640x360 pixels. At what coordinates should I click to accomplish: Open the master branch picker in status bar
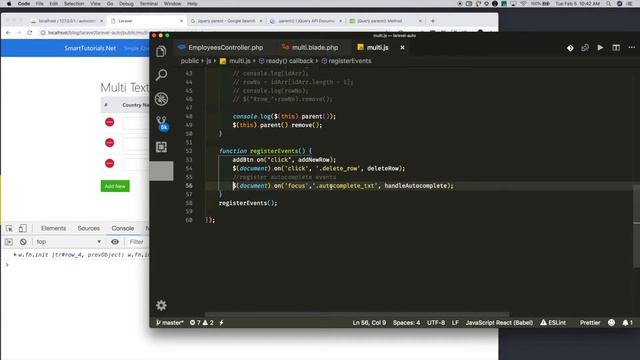pyautogui.click(x=170, y=322)
